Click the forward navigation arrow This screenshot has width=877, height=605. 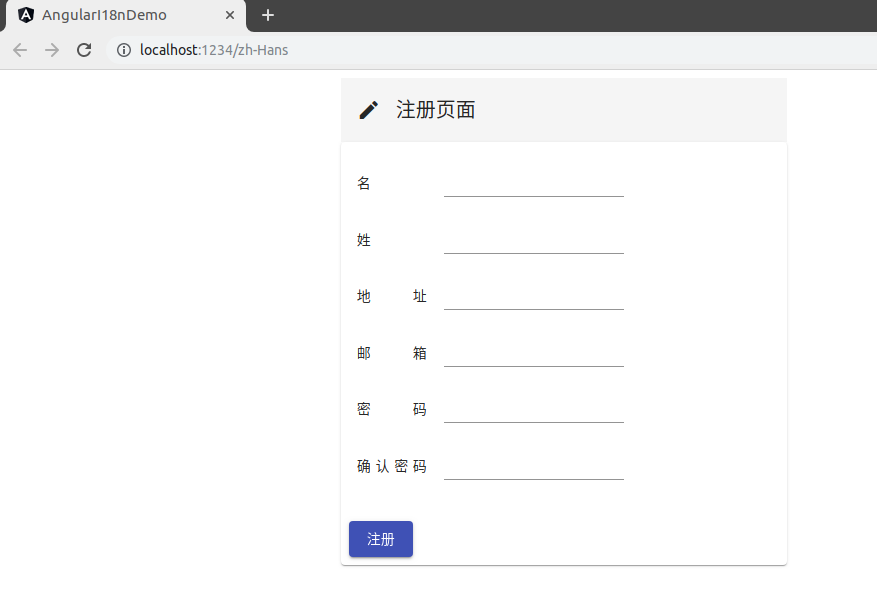(x=51, y=49)
